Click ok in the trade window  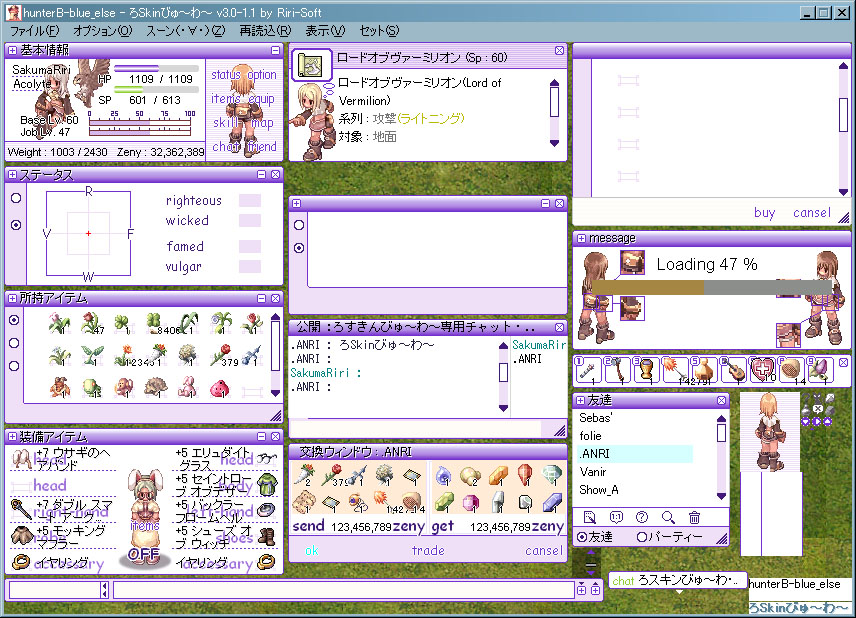pyautogui.click(x=312, y=550)
